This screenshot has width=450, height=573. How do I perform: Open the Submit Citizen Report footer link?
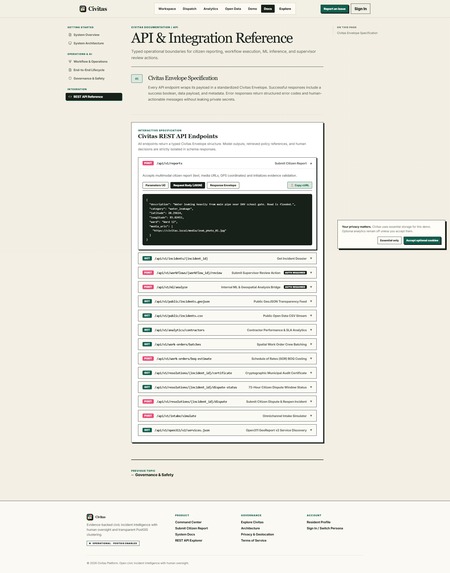192,528
